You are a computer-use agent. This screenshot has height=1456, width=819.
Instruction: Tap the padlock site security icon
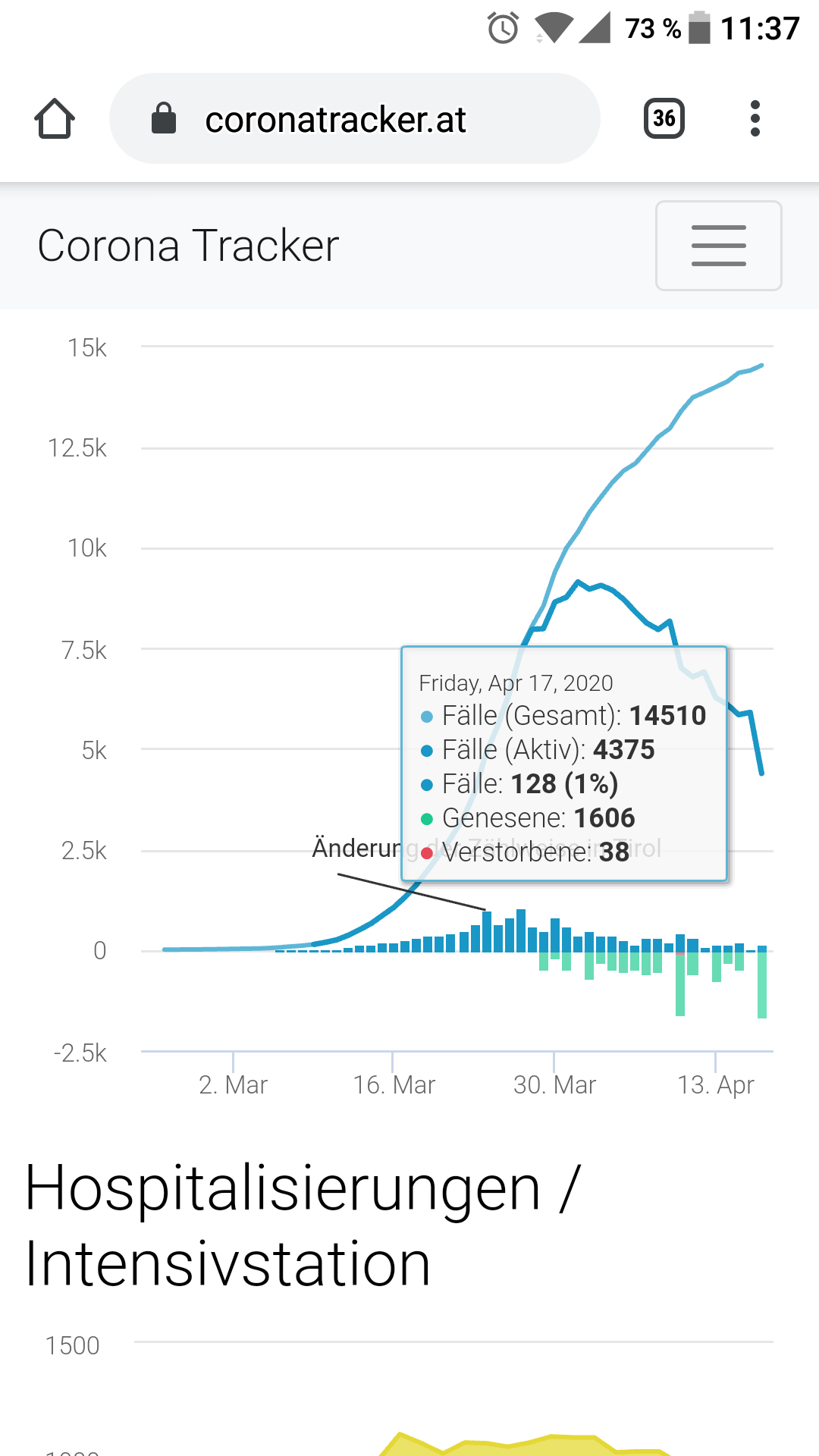[x=164, y=118]
